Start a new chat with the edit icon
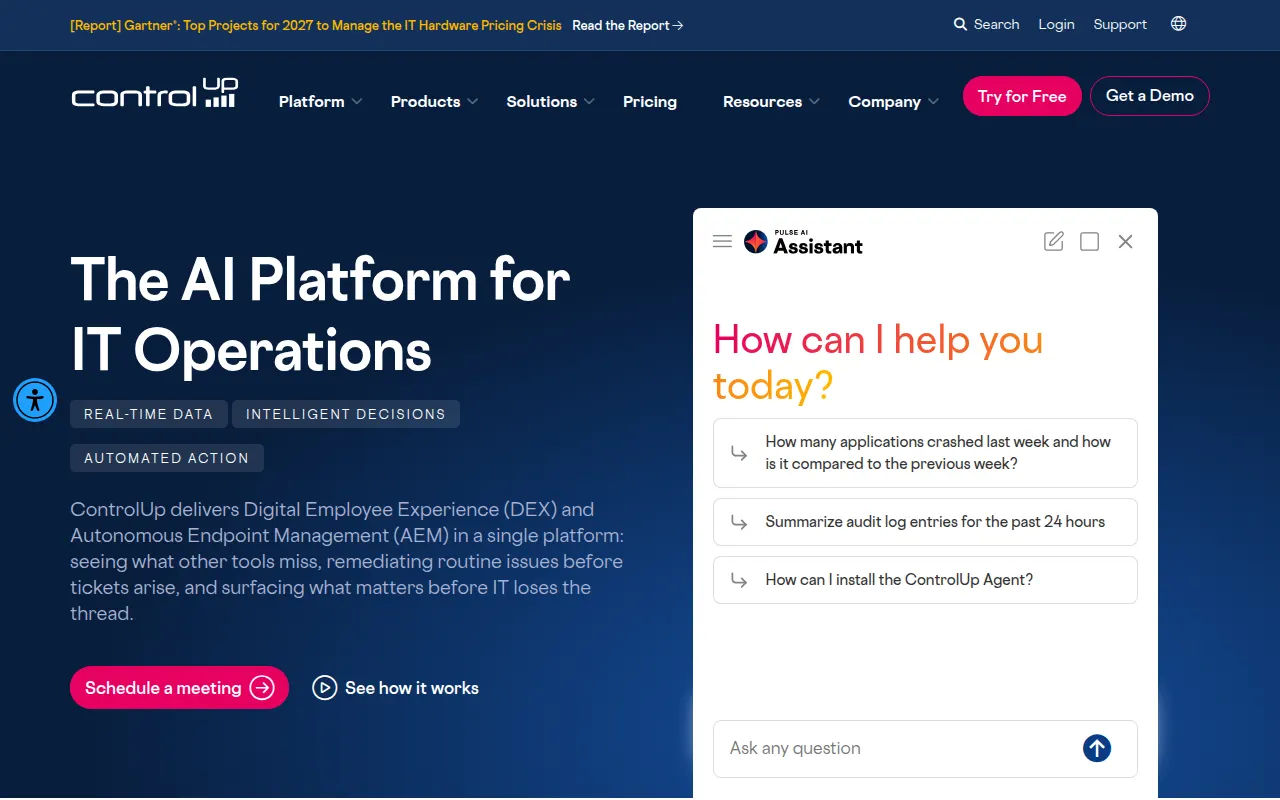The height and width of the screenshot is (800, 1280). [1054, 241]
